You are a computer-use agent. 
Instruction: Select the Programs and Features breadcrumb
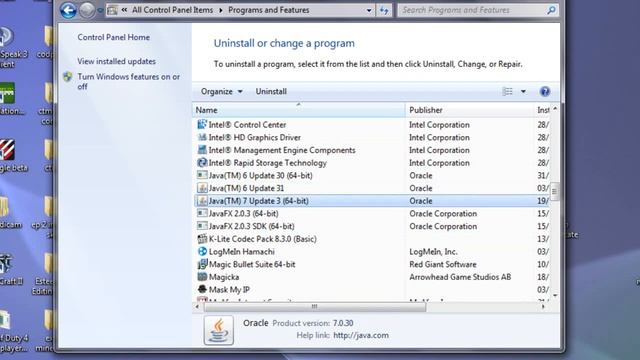point(269,10)
